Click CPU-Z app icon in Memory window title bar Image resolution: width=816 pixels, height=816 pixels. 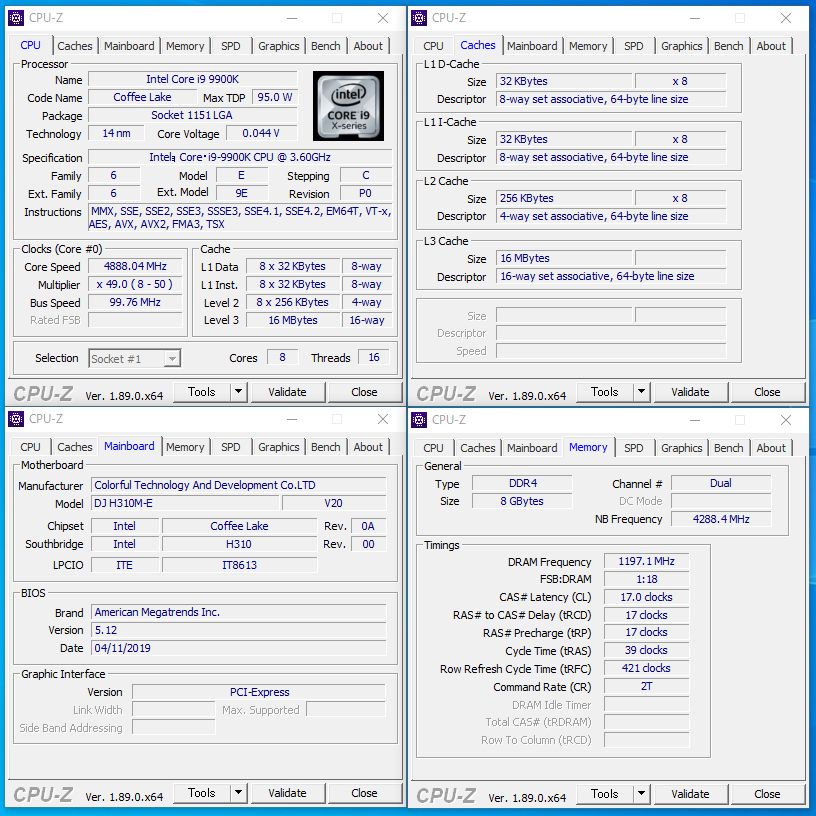419,420
